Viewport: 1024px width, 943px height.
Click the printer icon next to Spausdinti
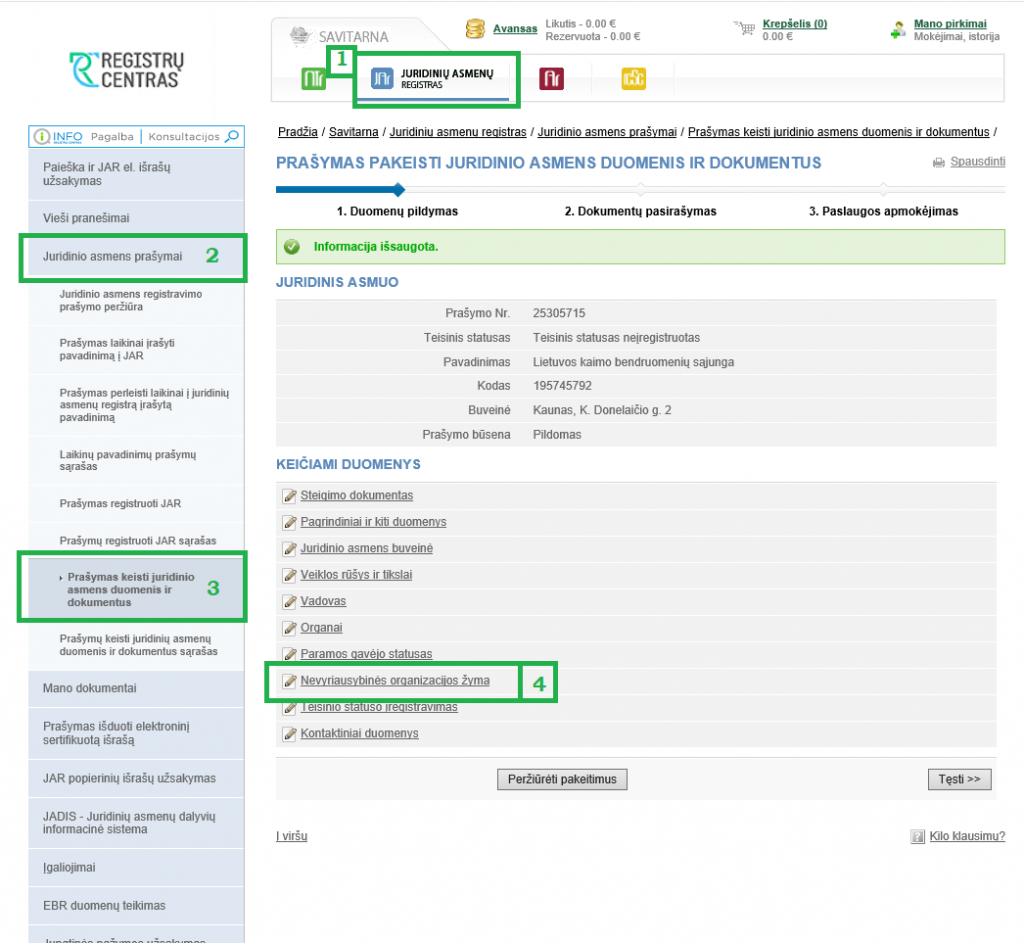(x=938, y=162)
